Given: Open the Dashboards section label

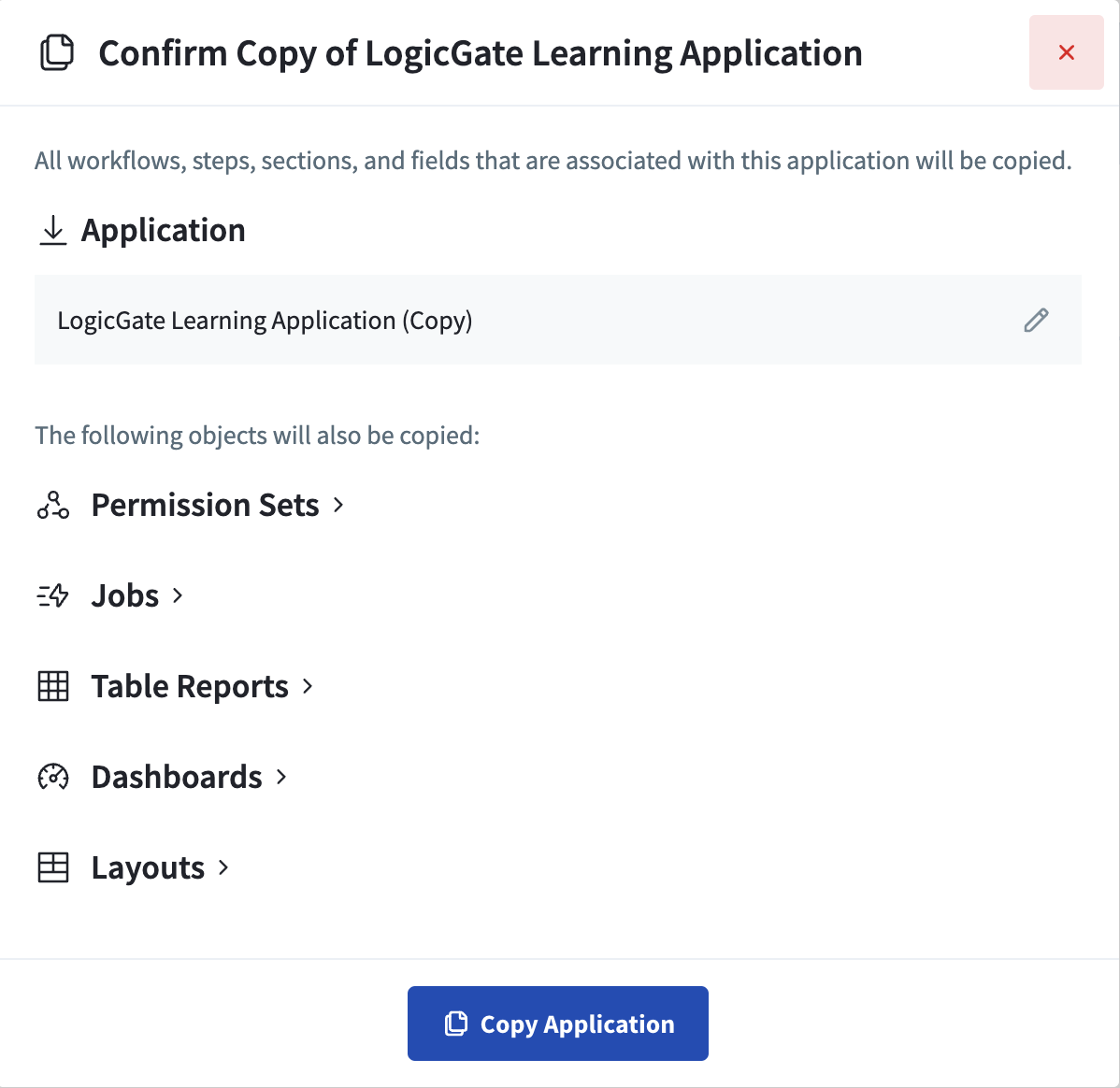Looking at the screenshot, I should coord(177,777).
